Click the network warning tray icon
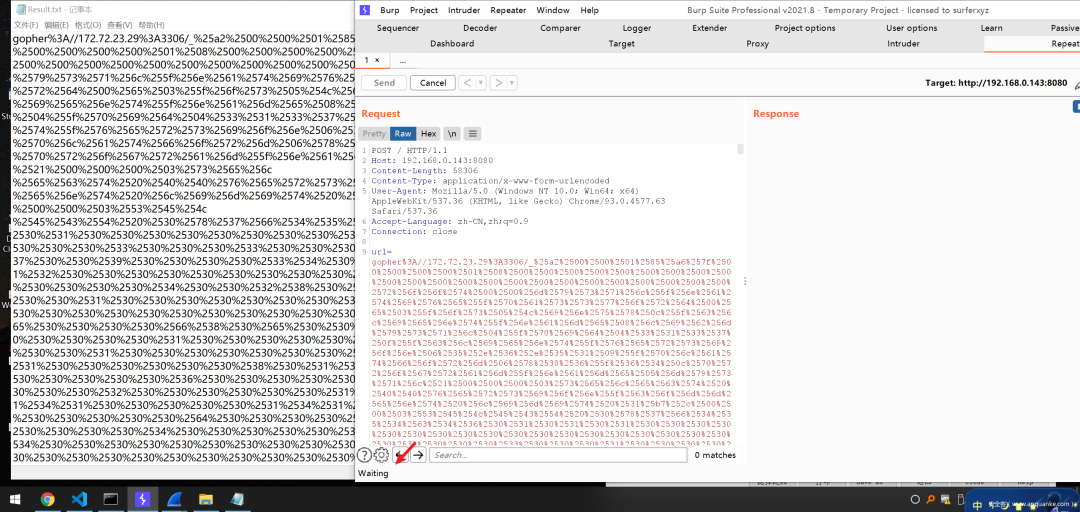Viewport: 1080px width, 512px height. coord(947,500)
